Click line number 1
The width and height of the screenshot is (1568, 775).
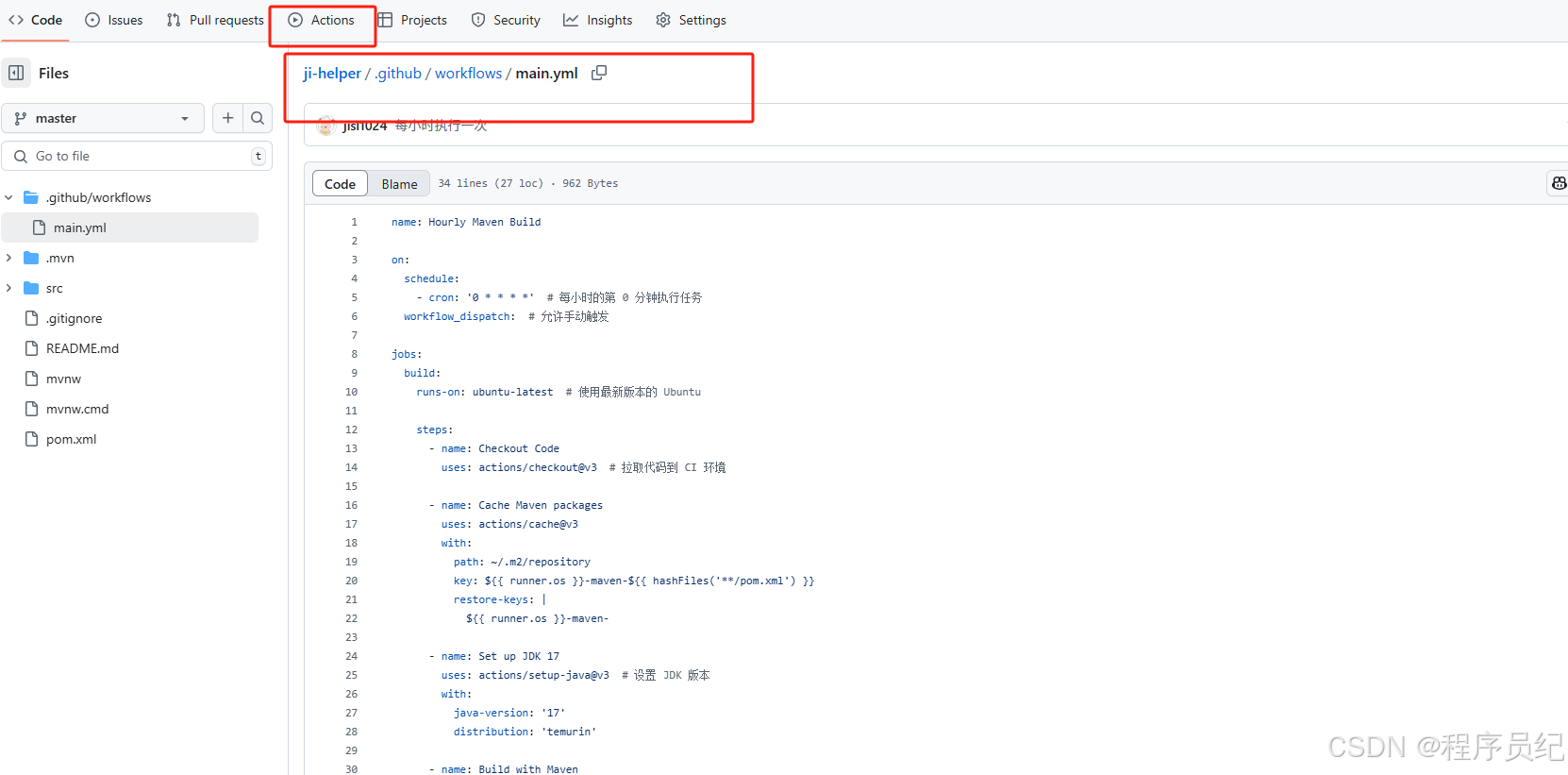355,222
